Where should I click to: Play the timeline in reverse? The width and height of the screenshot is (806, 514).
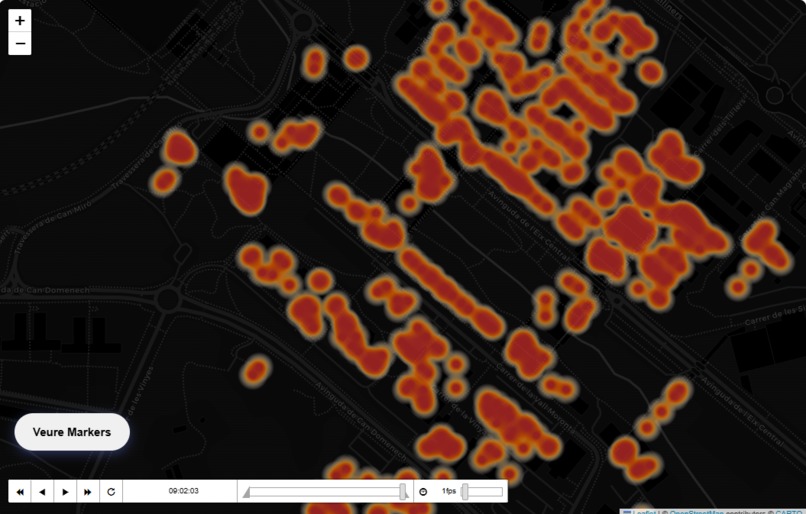[43, 492]
